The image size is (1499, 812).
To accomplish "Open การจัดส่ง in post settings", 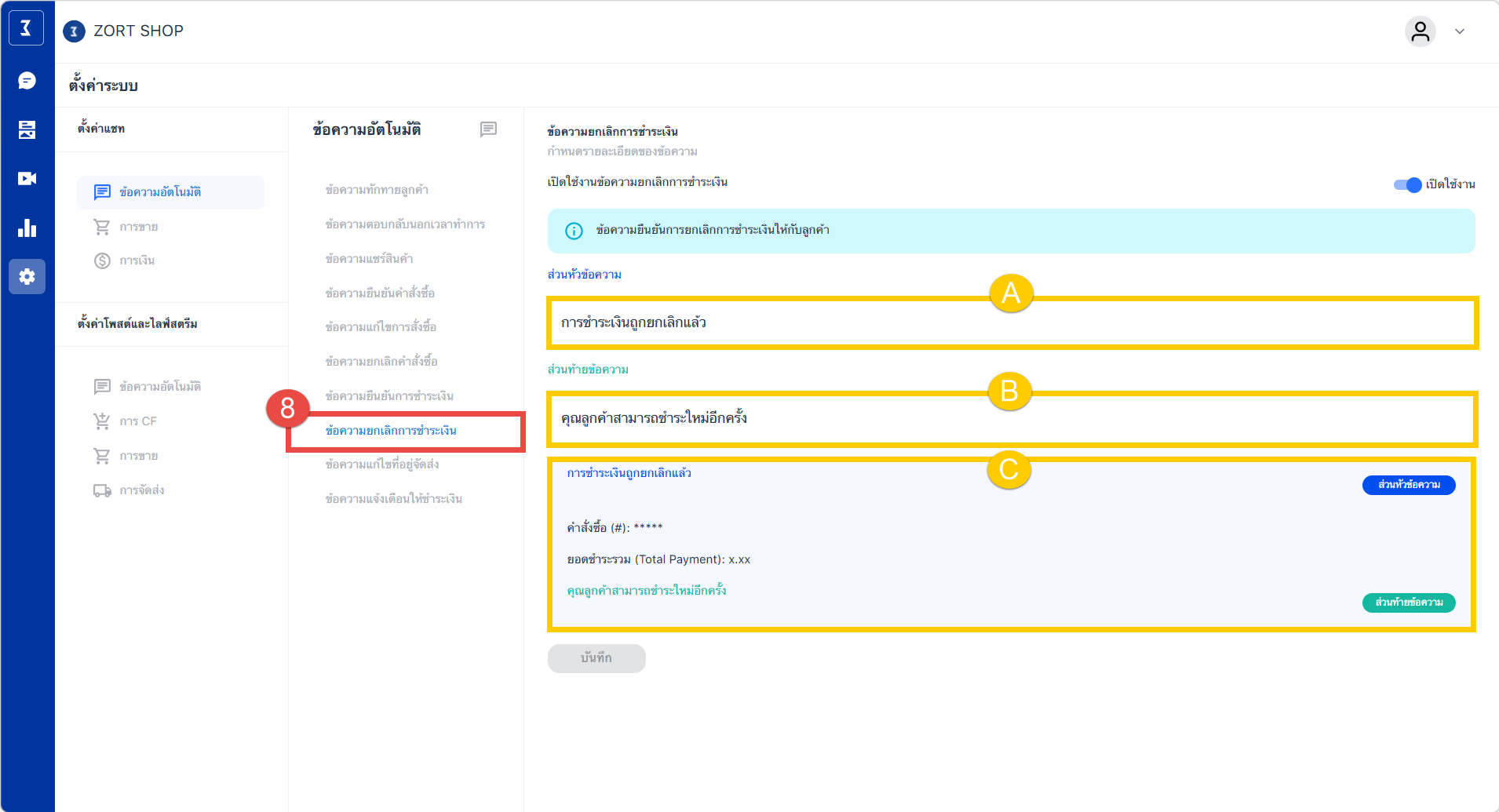I will point(141,490).
